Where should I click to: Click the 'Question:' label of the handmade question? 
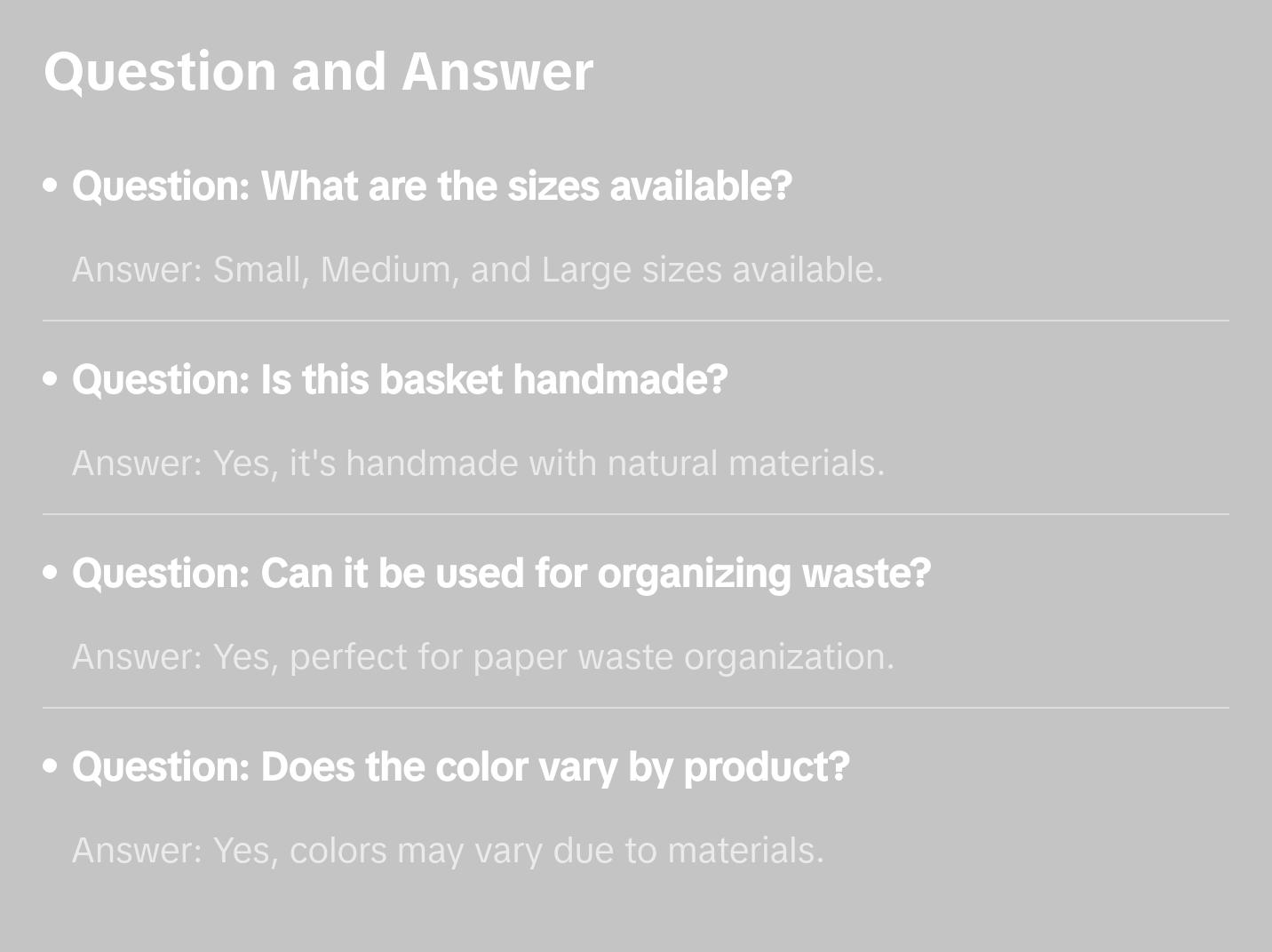tap(161, 380)
